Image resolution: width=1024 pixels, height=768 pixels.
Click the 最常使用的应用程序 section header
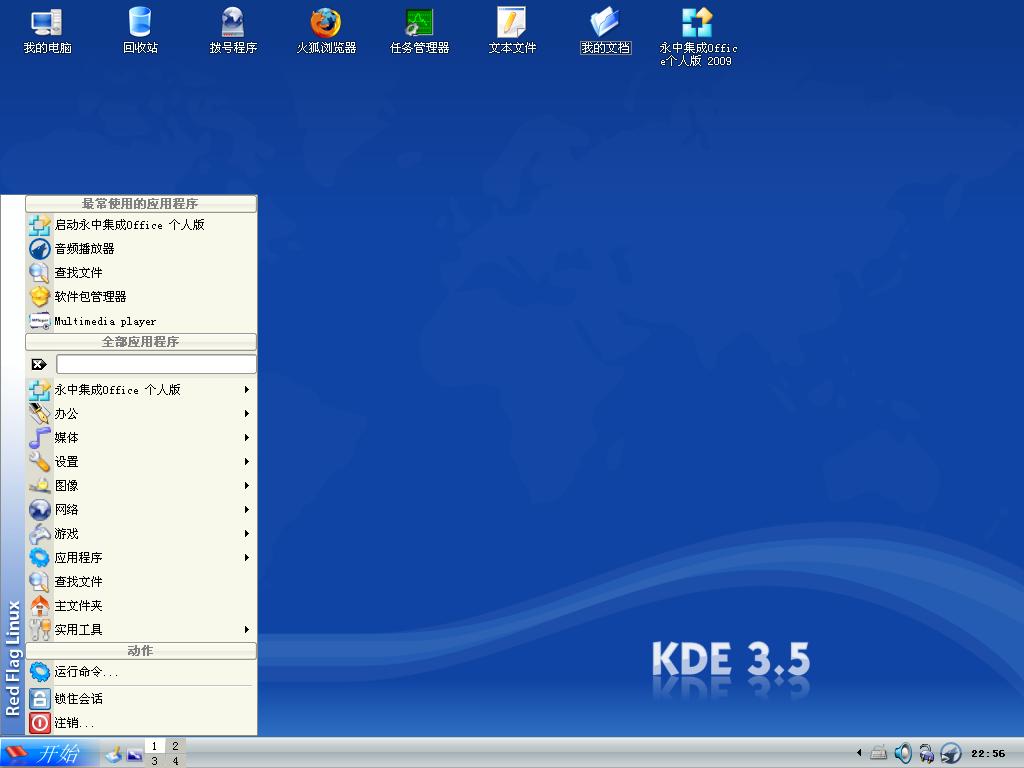(141, 204)
